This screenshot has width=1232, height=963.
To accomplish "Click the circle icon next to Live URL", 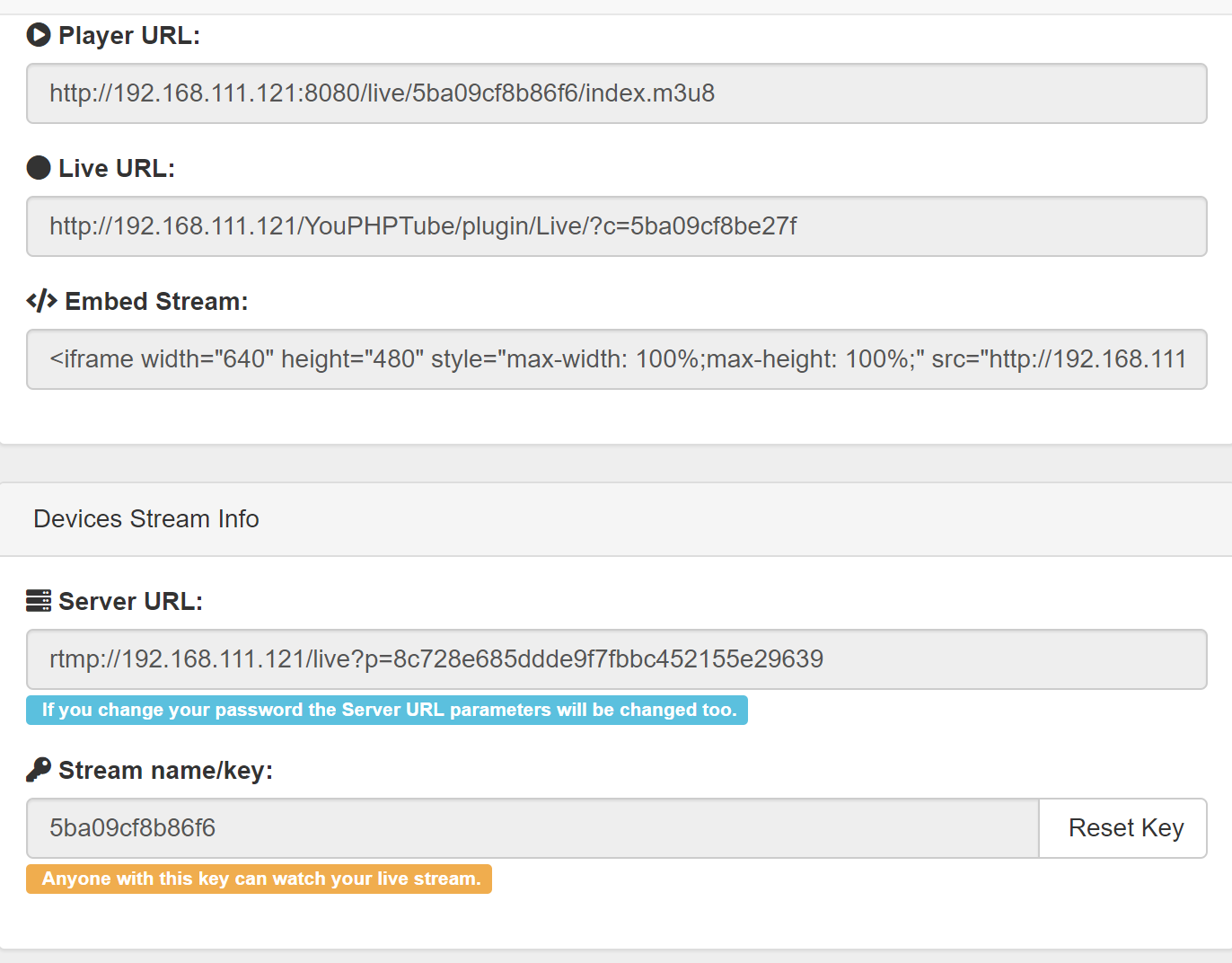I will [39, 167].
